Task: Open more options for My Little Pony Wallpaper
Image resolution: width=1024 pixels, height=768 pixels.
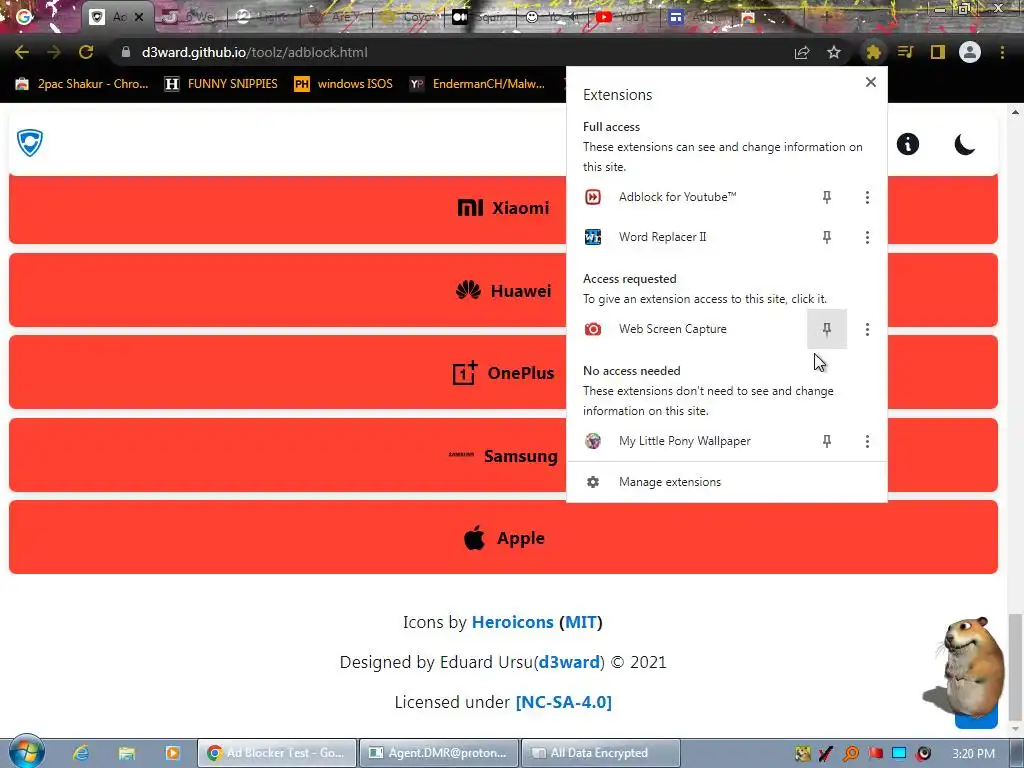Action: tap(867, 441)
